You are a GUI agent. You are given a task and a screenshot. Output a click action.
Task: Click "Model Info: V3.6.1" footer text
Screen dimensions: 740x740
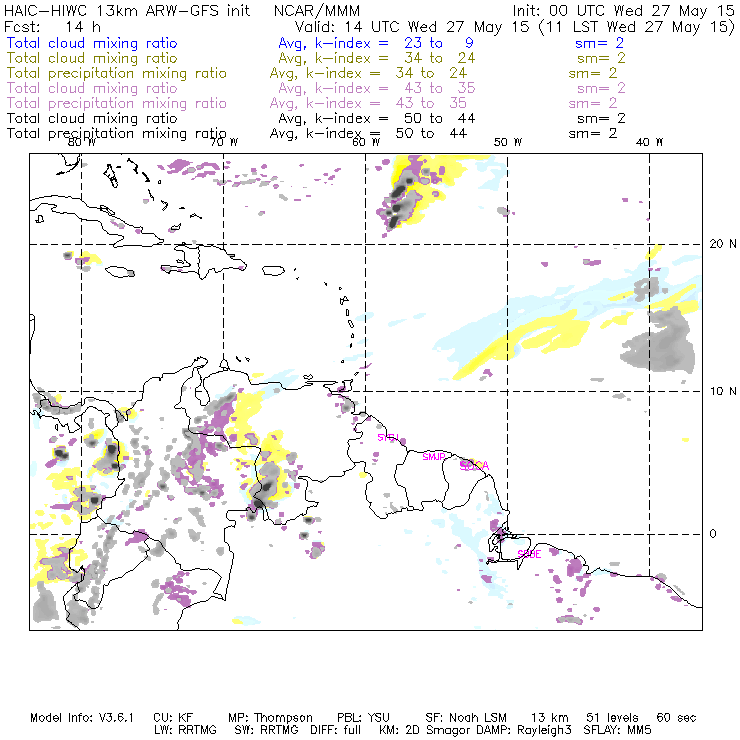[x=82, y=718]
